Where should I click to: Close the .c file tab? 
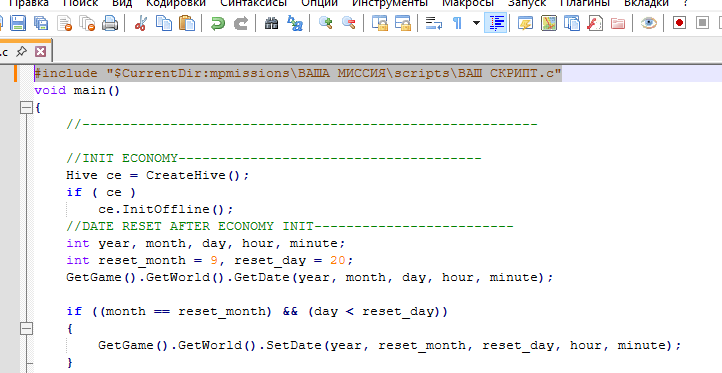click(x=41, y=52)
